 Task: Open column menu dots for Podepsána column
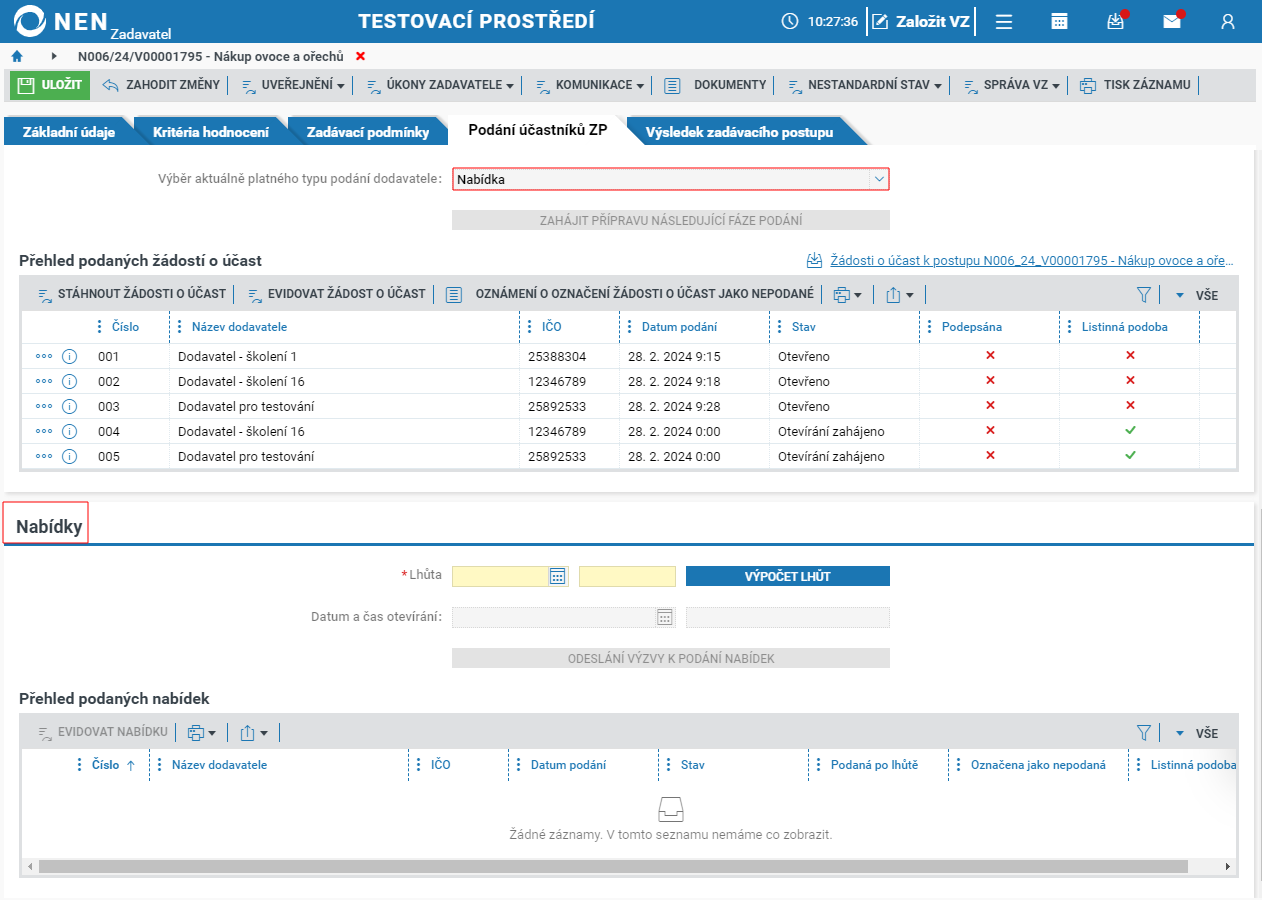tap(928, 327)
